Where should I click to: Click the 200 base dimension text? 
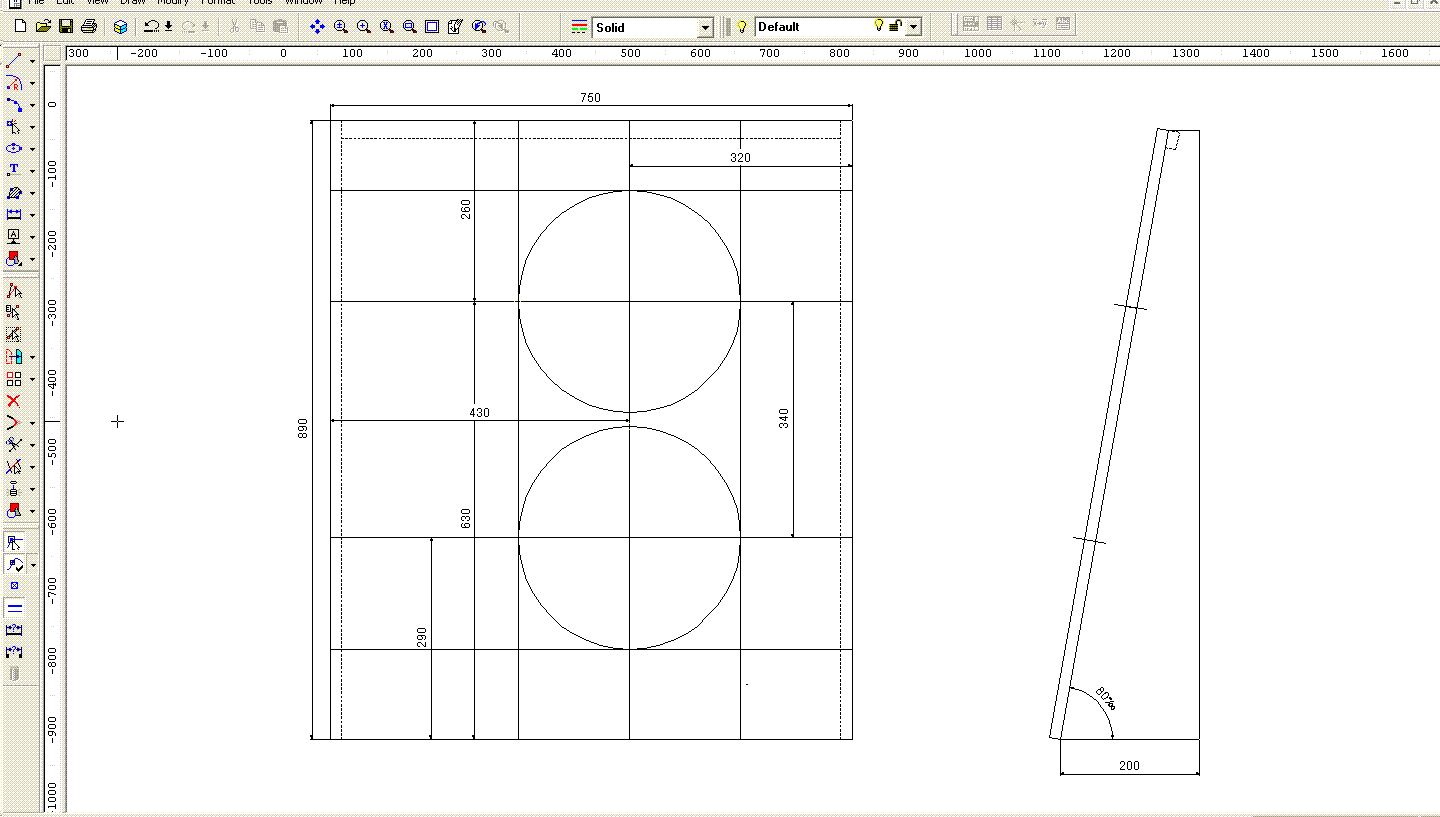coord(1129,766)
